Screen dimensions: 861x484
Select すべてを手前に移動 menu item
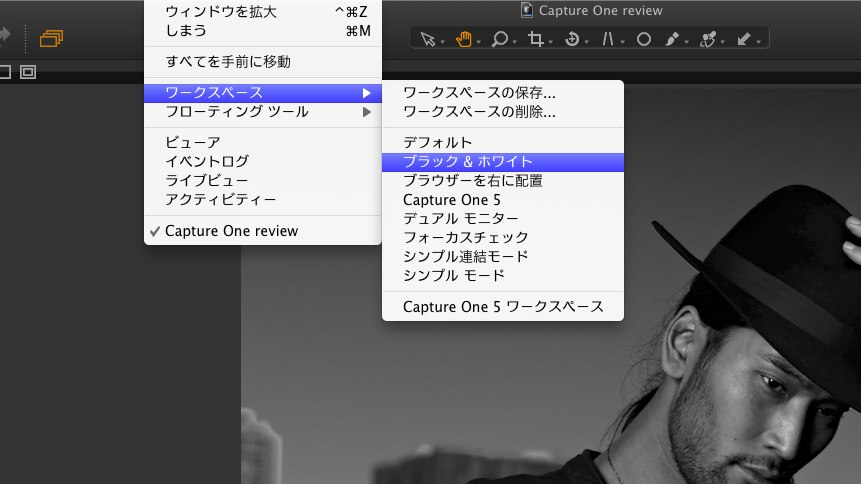(263, 62)
